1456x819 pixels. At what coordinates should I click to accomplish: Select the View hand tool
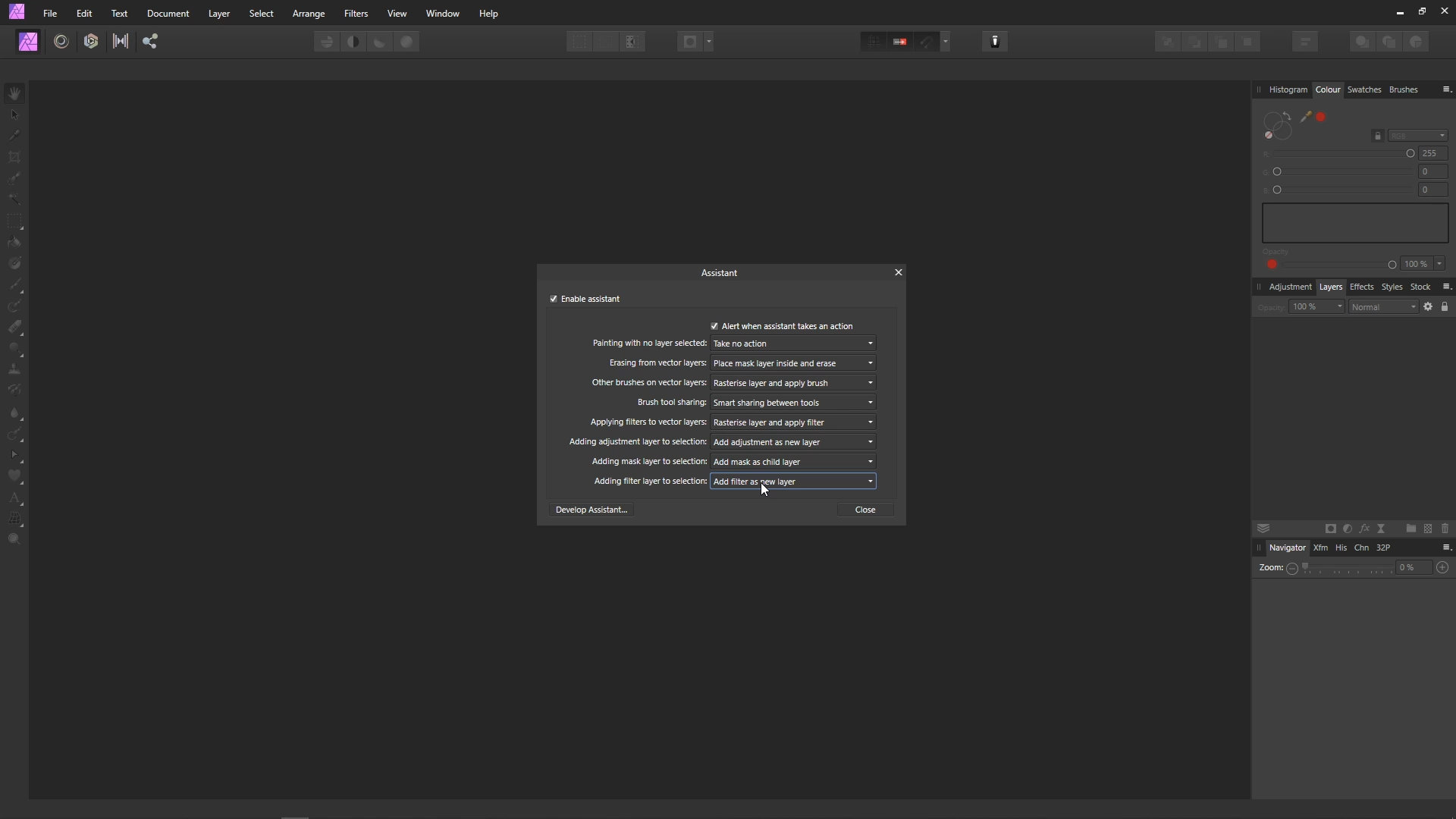(14, 93)
